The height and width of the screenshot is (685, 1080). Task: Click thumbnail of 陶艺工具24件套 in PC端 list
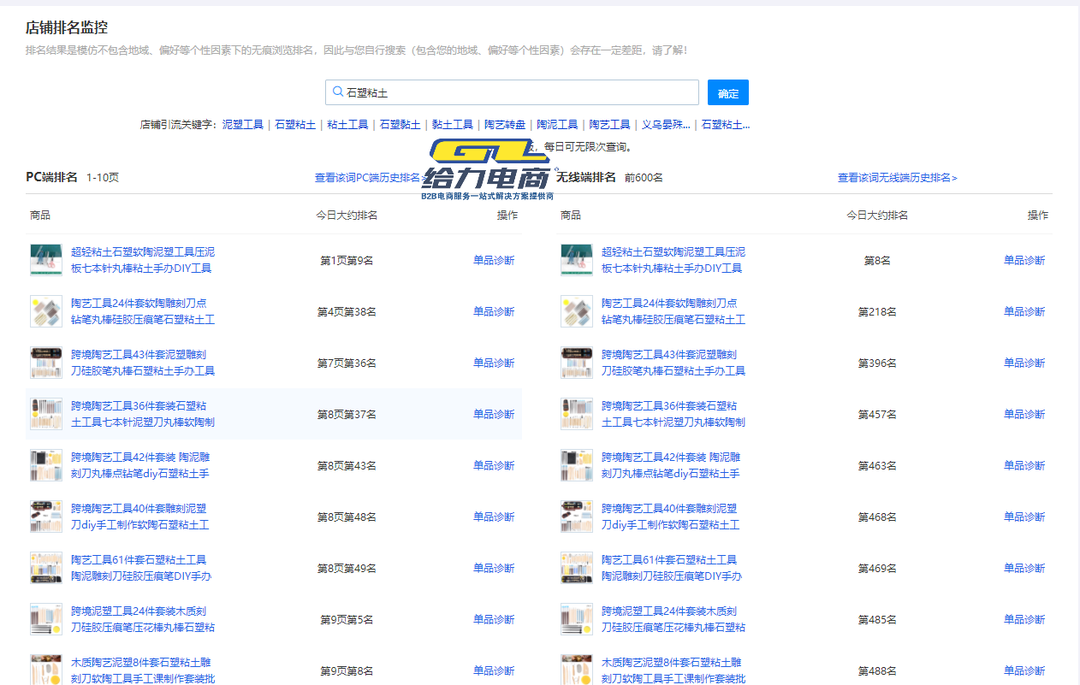(x=46, y=311)
